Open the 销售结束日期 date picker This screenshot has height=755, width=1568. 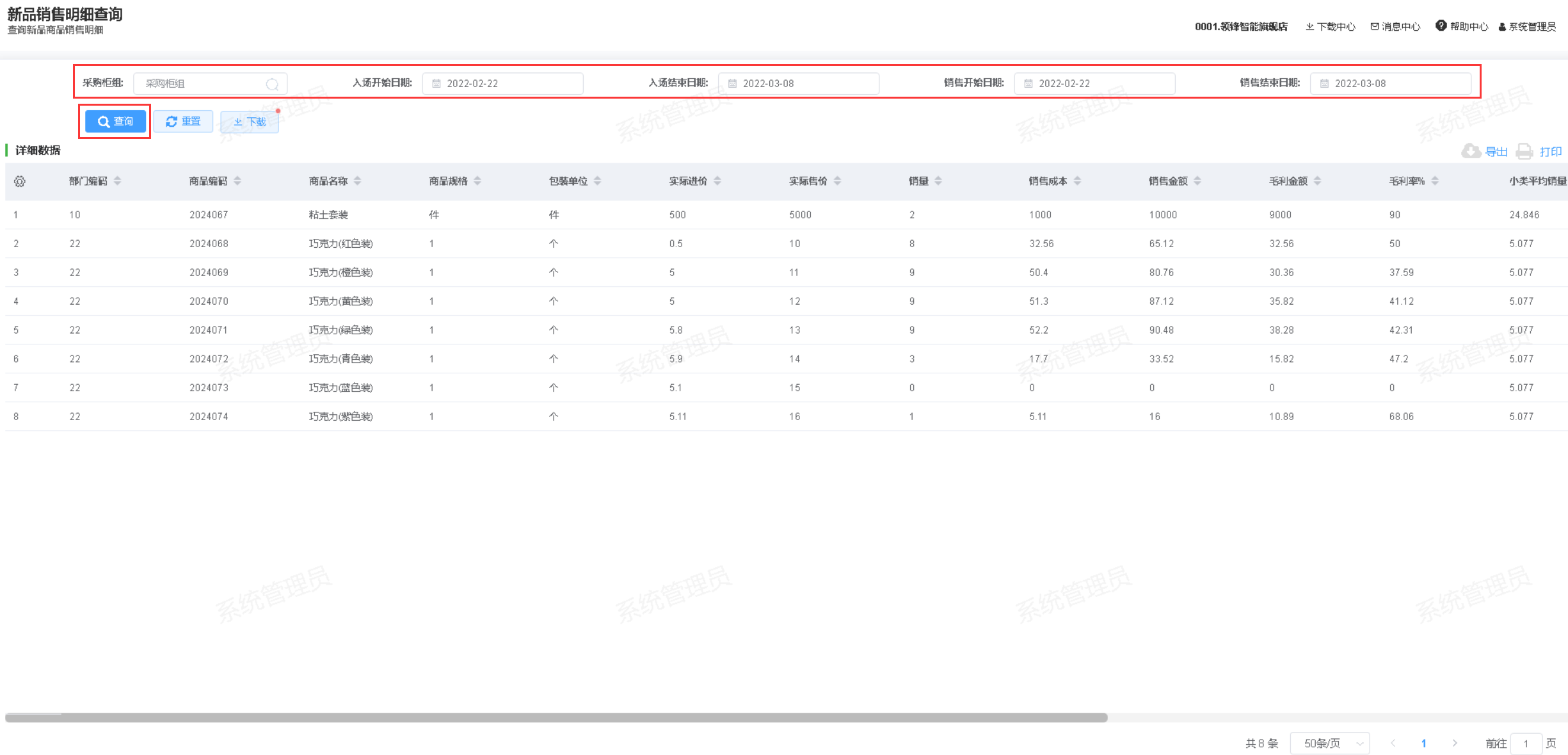tap(1390, 83)
